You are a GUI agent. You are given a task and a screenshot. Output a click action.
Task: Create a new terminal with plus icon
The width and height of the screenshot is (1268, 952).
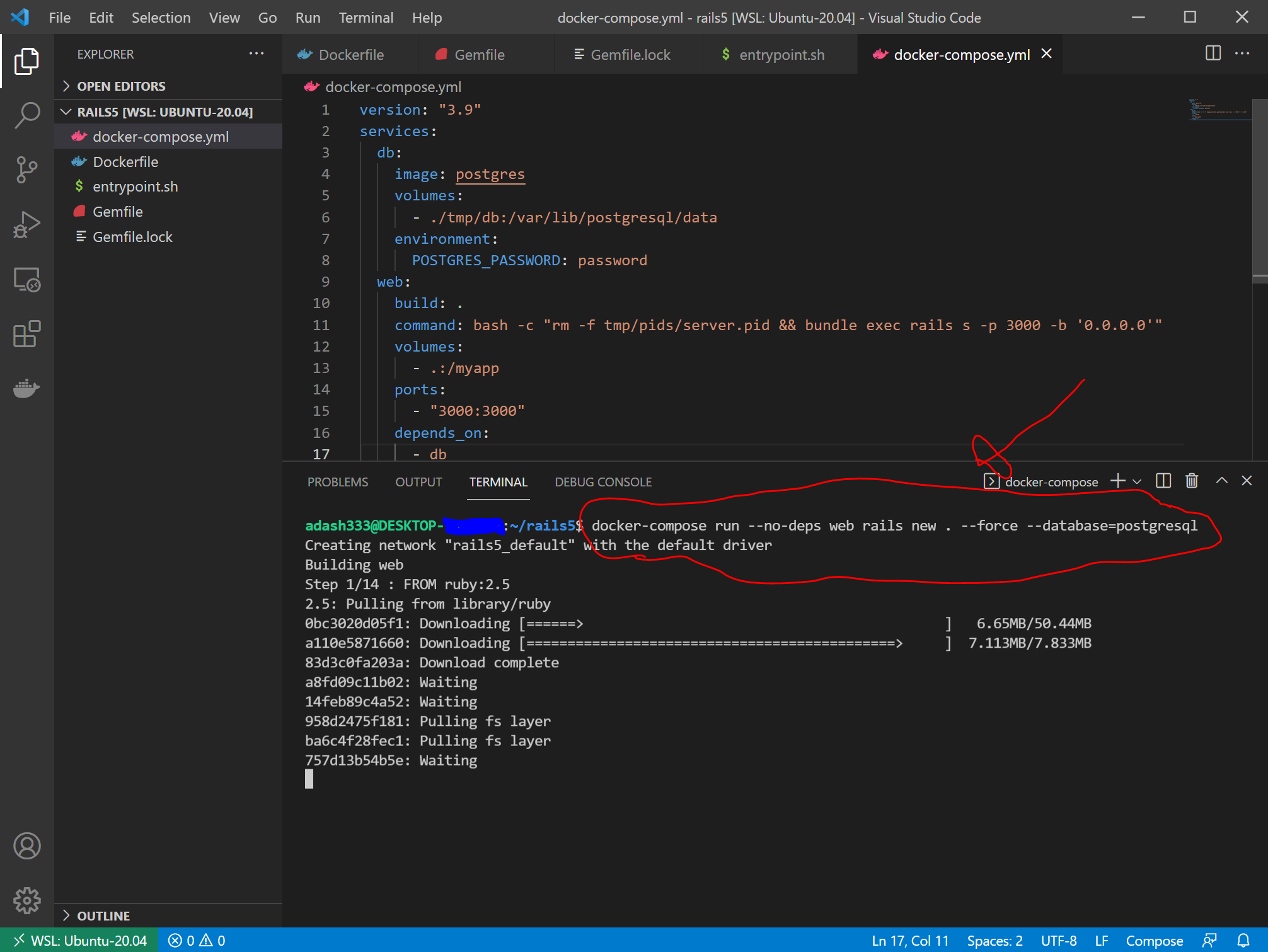point(1118,481)
